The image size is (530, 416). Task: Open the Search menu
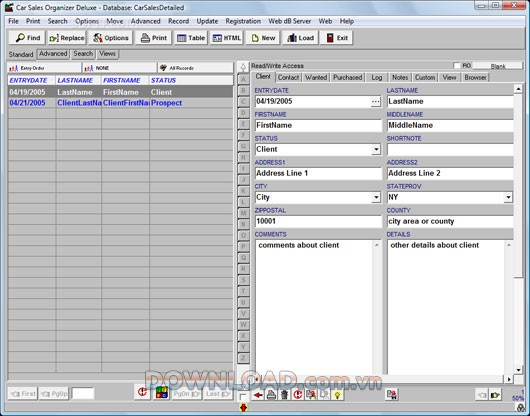pyautogui.click(x=57, y=21)
